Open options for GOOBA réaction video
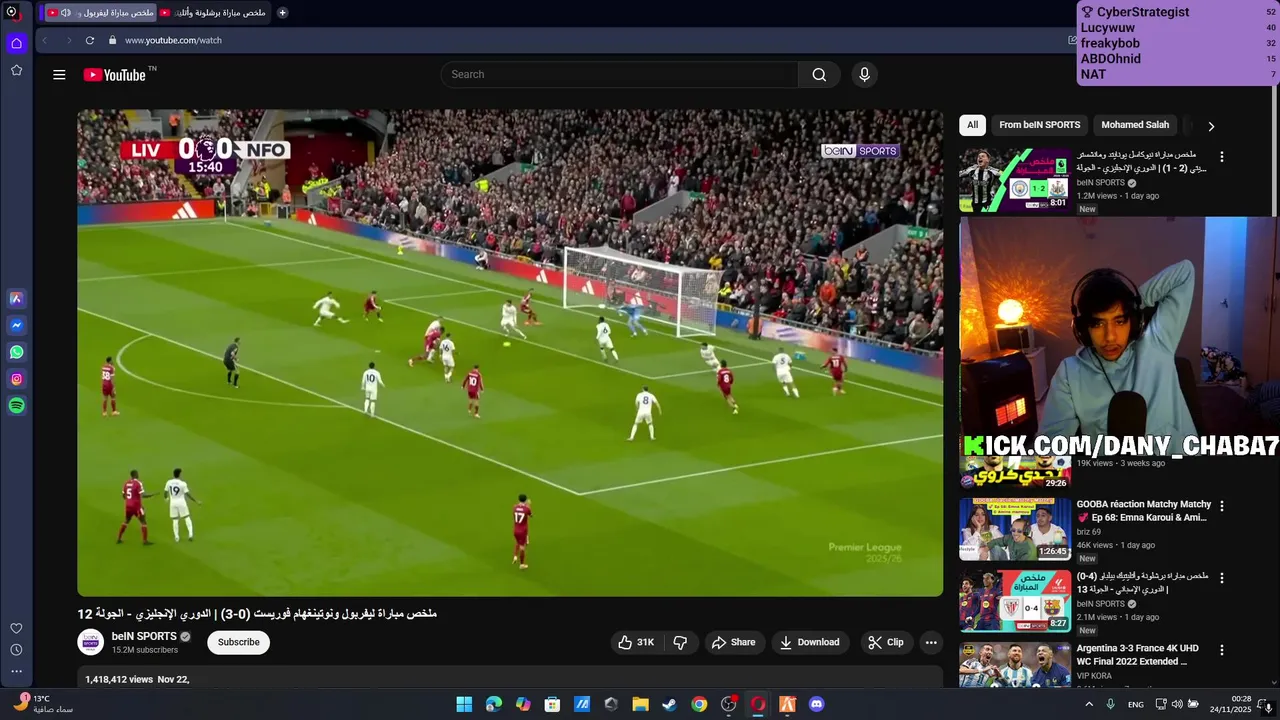 [x=1221, y=506]
